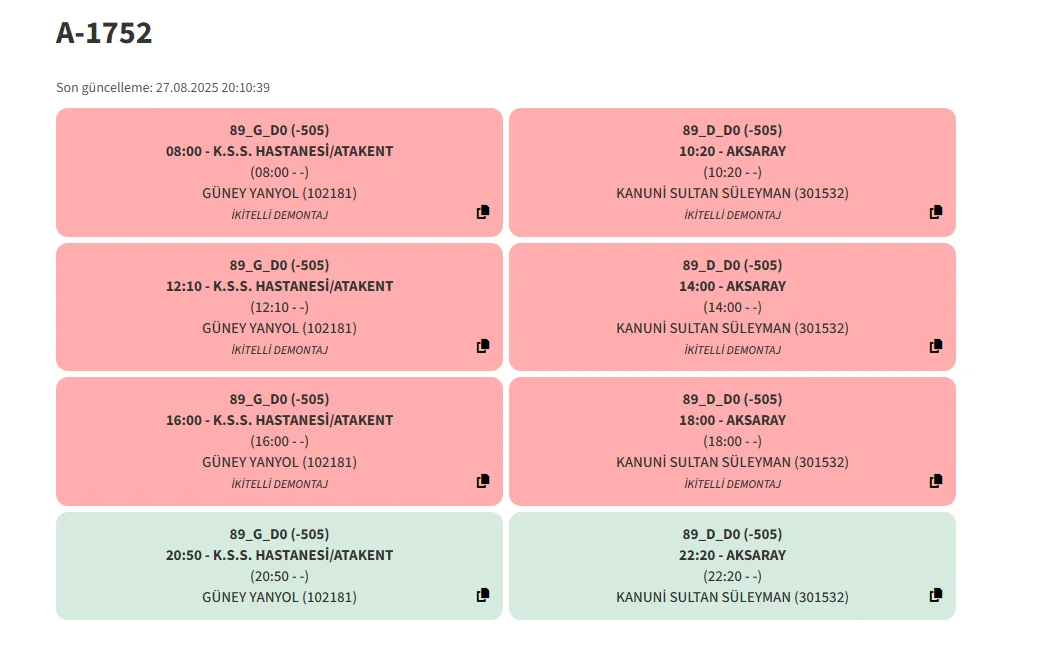Select the 08:00 K.S.S. Hastanesi/Atakent card title
The width and height of the screenshot is (1056, 653).
point(279,151)
